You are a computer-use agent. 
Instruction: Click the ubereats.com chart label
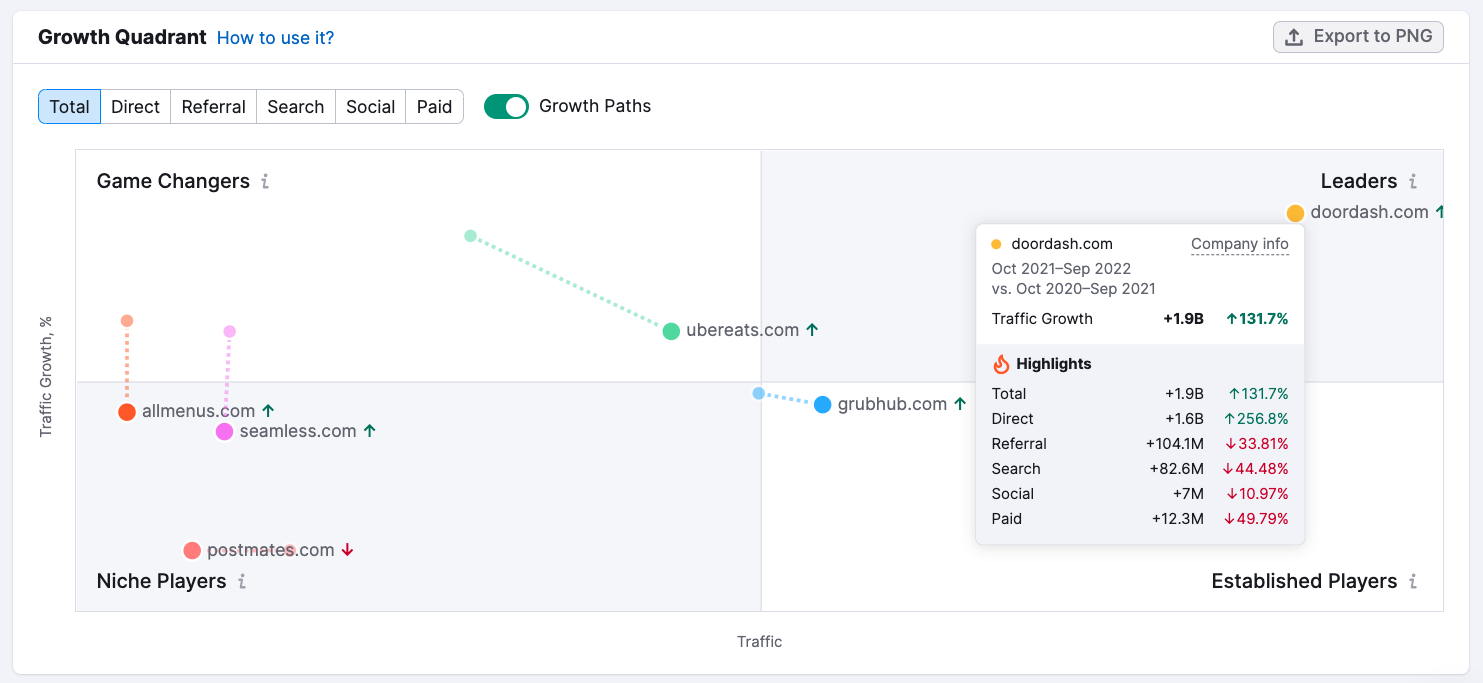tap(742, 330)
